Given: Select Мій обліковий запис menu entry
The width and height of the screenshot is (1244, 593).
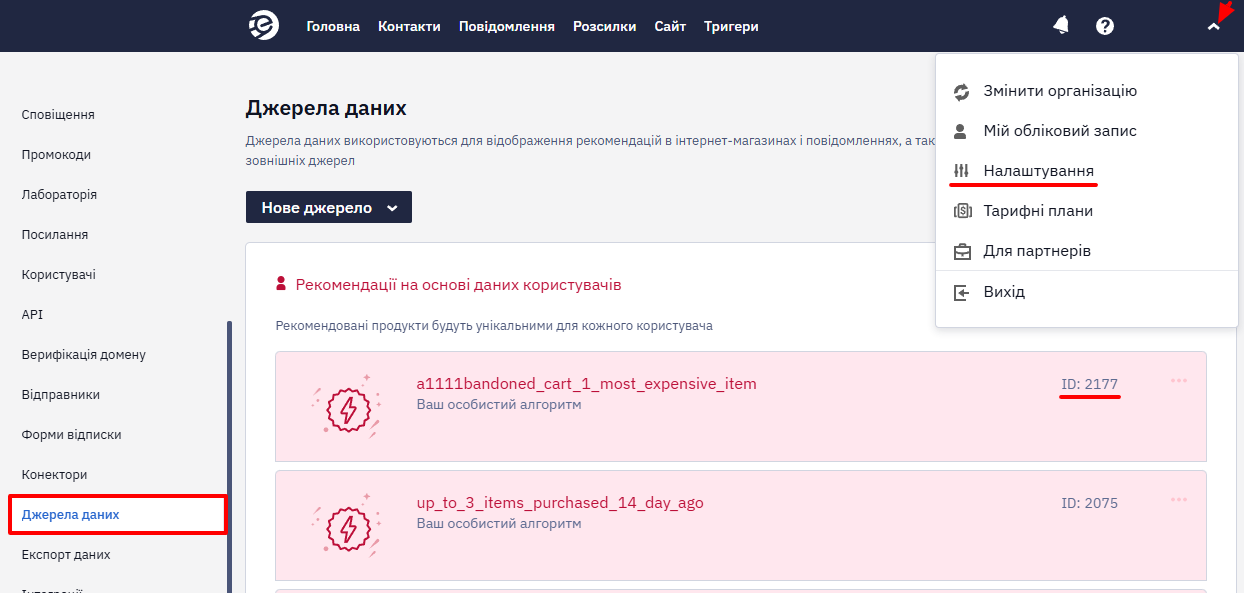Looking at the screenshot, I should [x=1060, y=131].
